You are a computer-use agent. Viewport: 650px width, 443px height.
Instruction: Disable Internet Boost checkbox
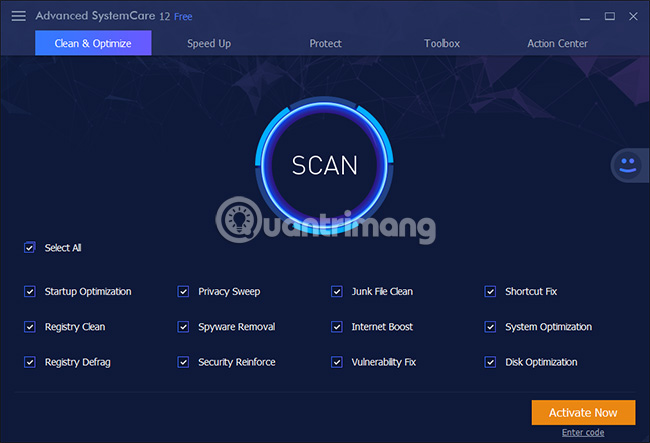[337, 327]
